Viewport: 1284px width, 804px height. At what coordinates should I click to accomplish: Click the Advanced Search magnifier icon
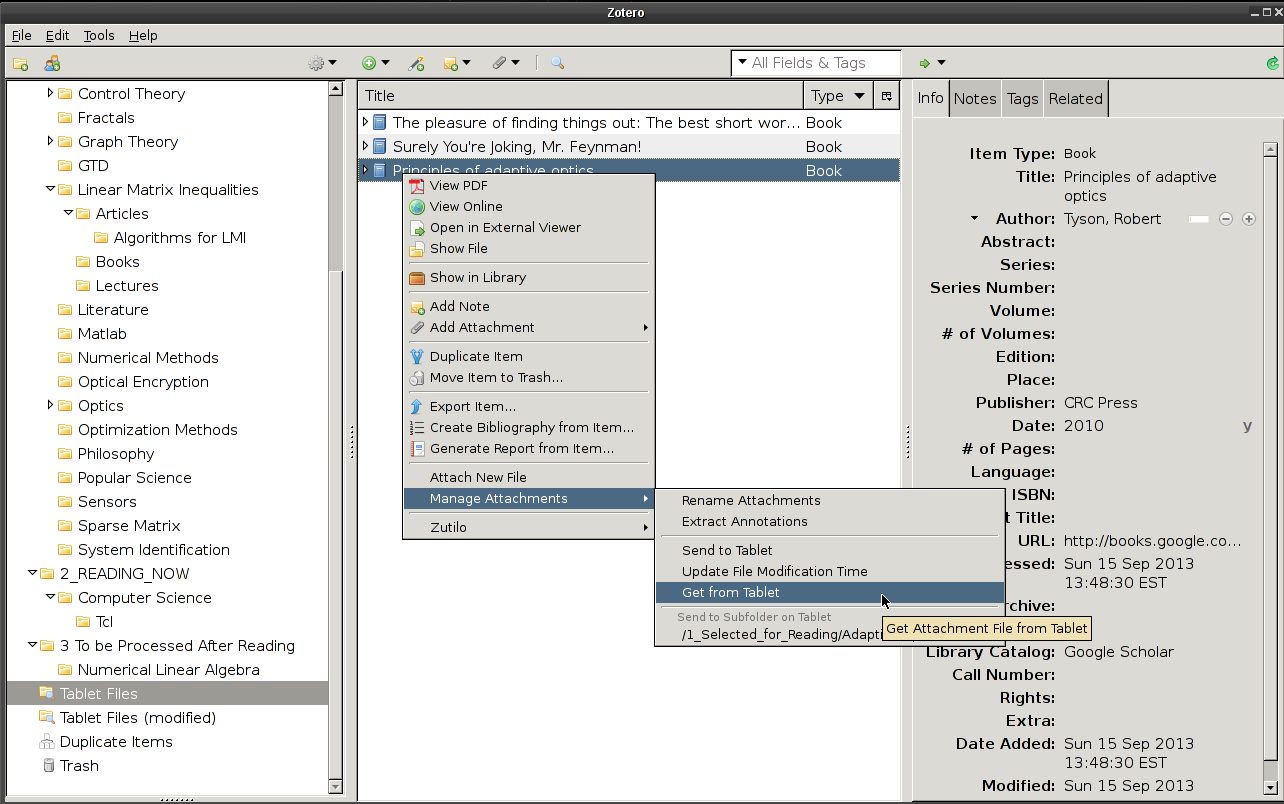pyautogui.click(x=557, y=63)
